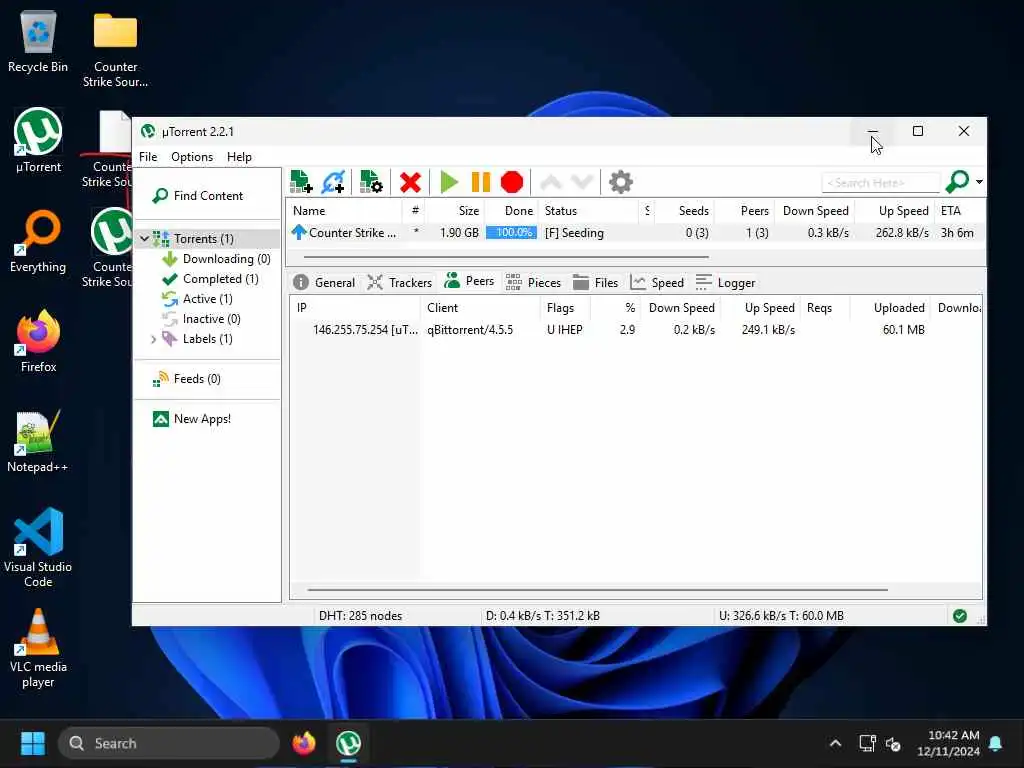Open the Everything desktop shortcut
This screenshot has width=1024, height=768.
[38, 241]
